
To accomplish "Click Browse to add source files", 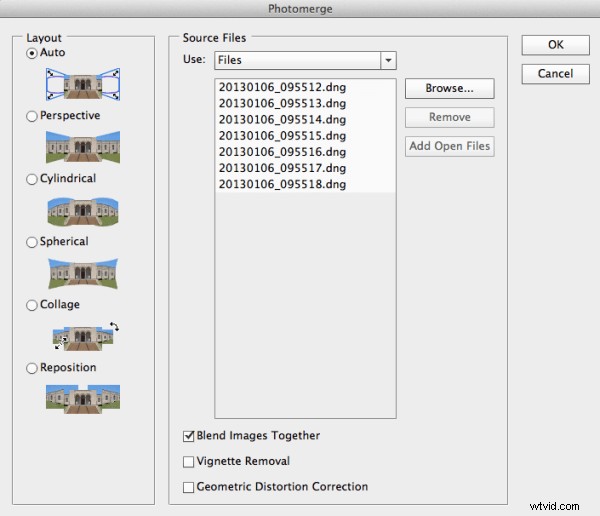I will click(x=450, y=88).
